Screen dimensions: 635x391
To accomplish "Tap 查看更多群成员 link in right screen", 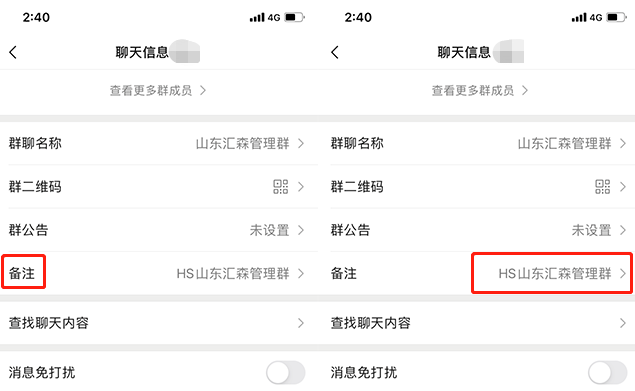I will point(480,90).
